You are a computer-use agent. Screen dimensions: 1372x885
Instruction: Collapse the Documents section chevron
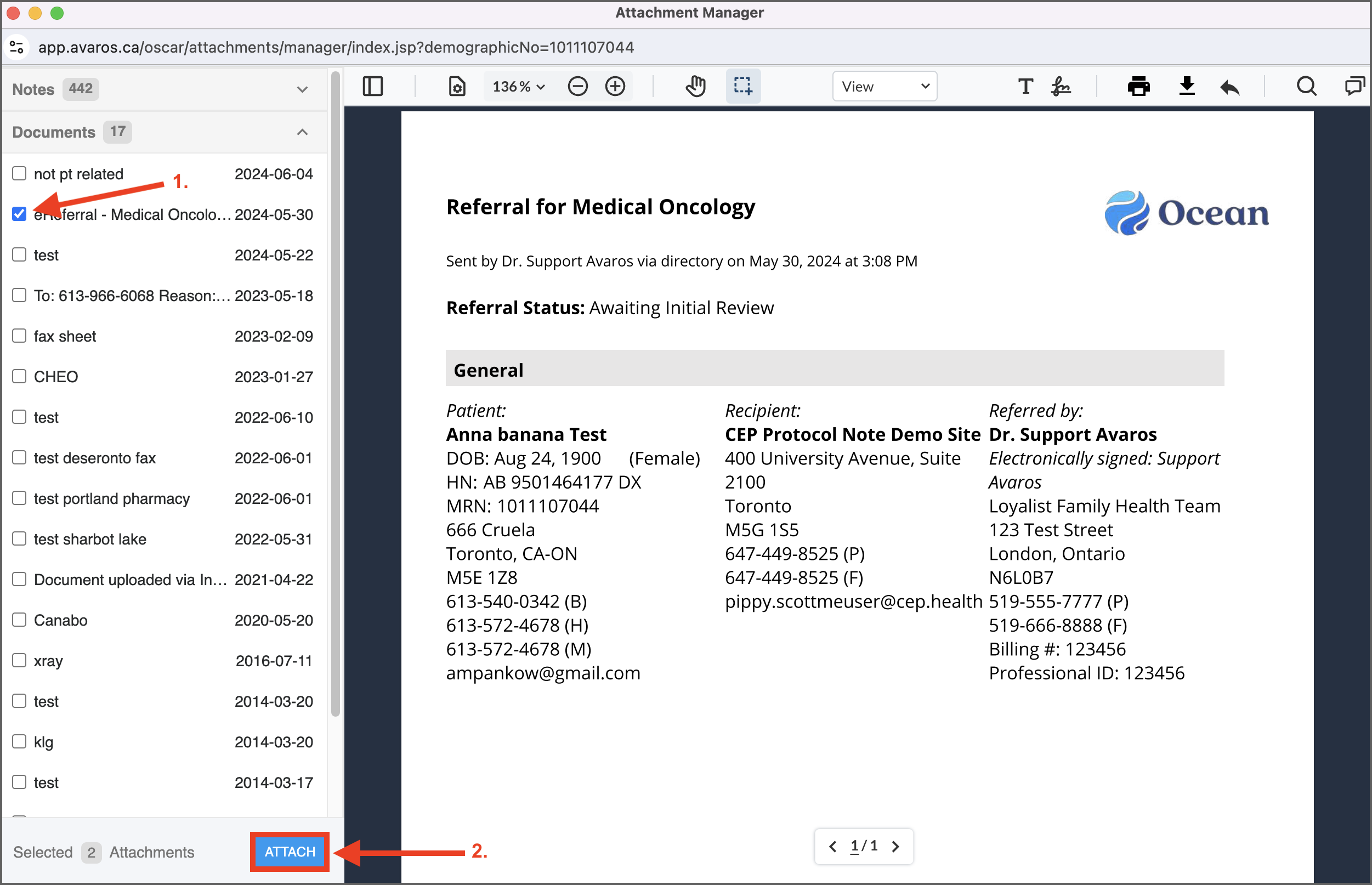click(302, 132)
